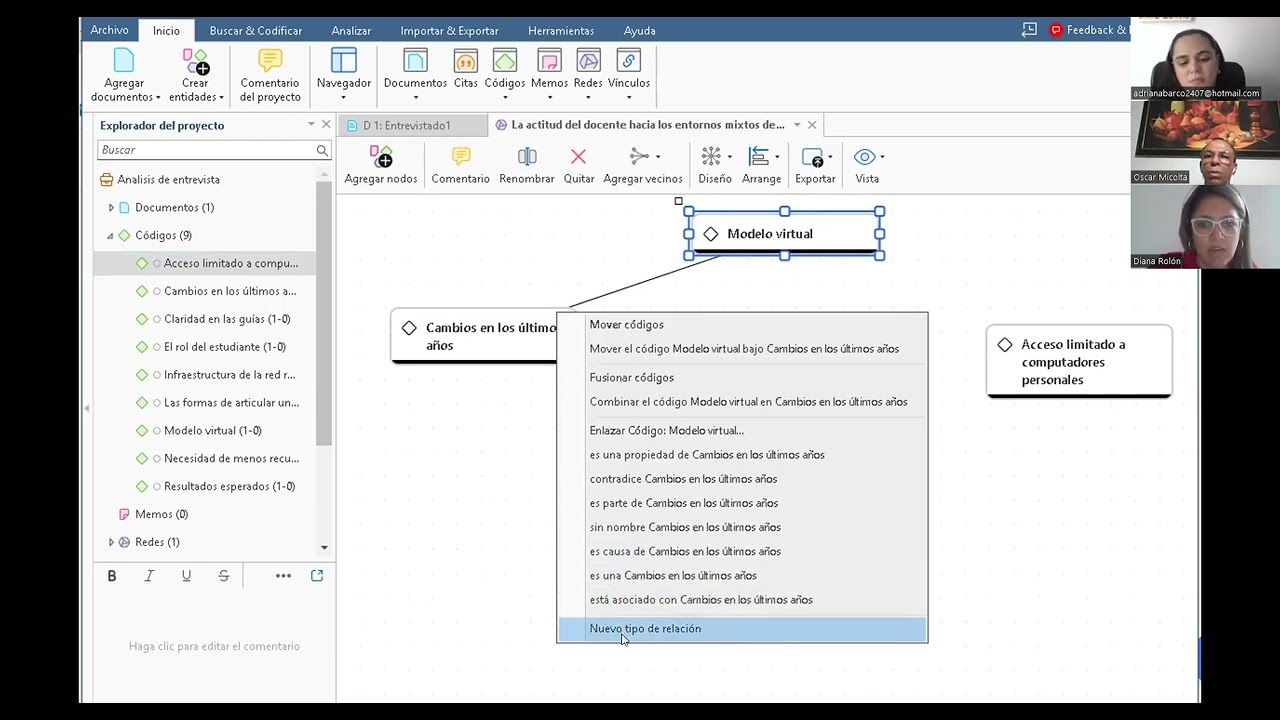Toggle bold in comment editor
This screenshot has height=720, width=1280.
112,576
